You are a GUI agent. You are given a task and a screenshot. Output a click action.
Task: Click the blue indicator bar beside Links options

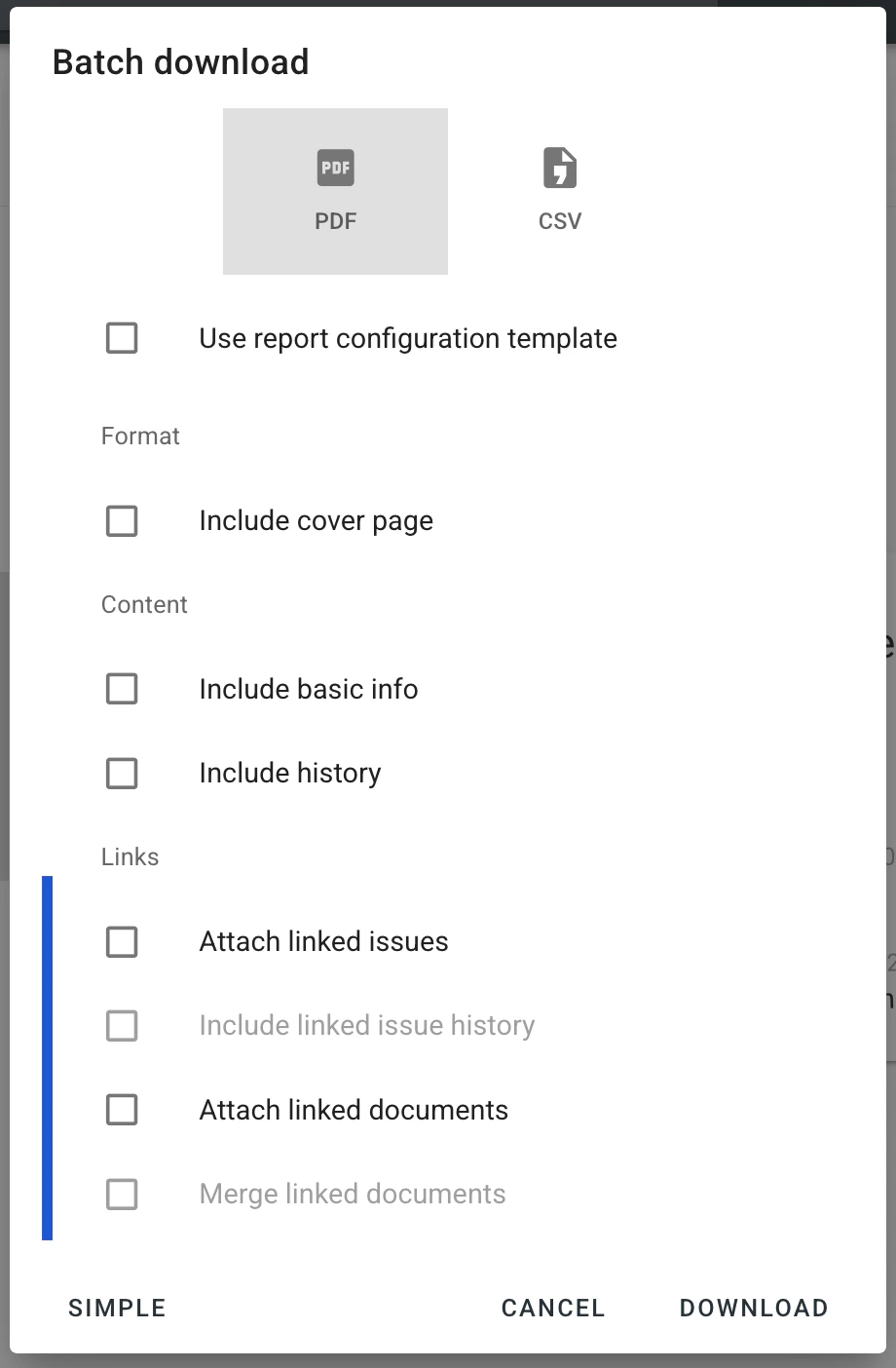(46, 1057)
